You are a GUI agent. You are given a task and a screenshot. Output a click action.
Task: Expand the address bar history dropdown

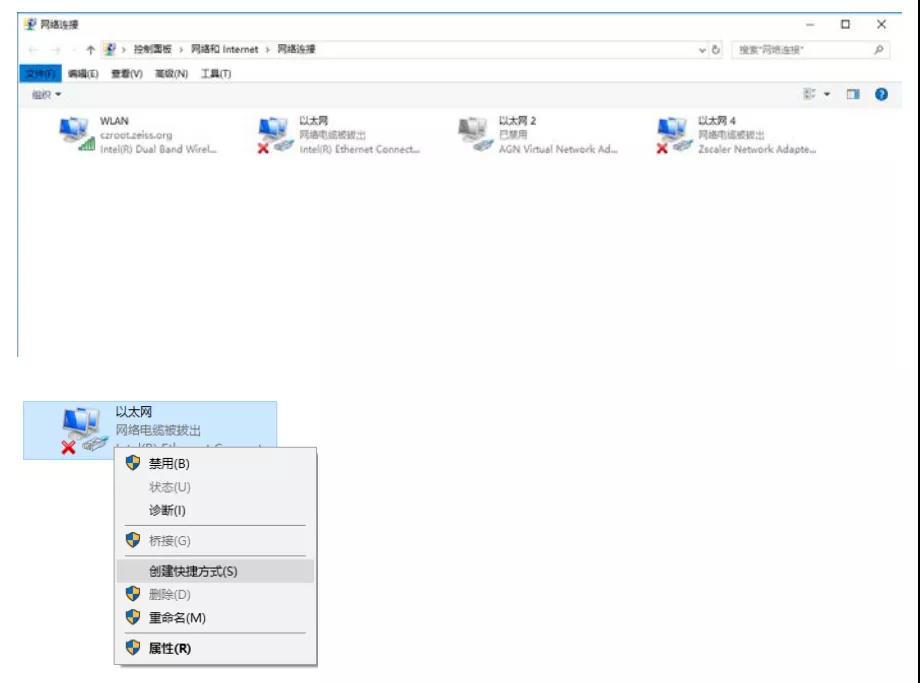703,50
